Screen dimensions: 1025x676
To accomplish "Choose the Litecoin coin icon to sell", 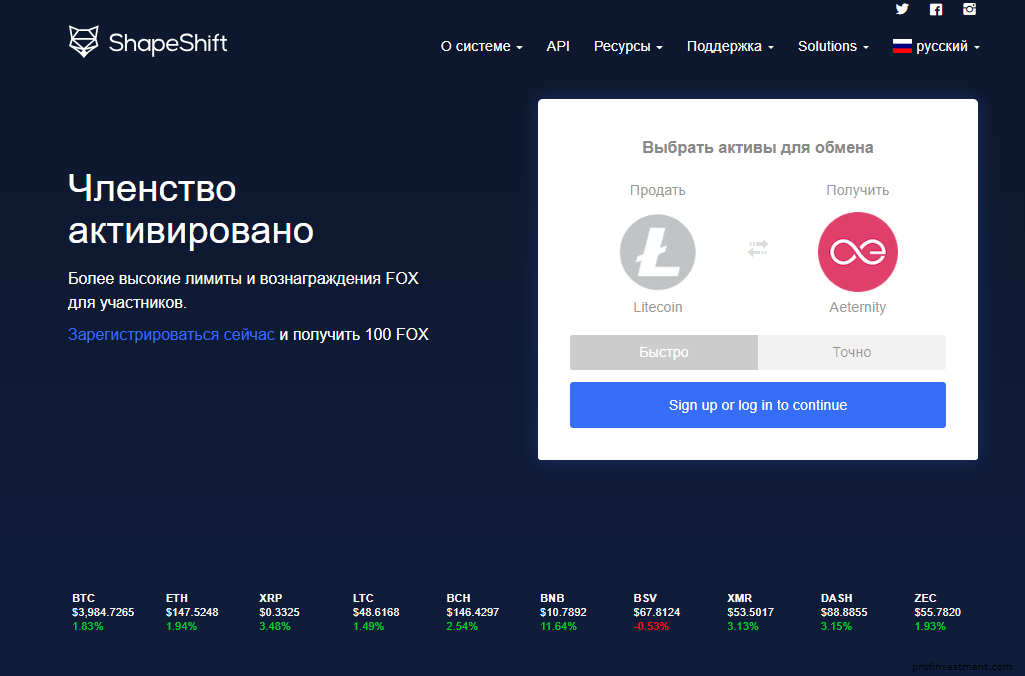I will coord(658,252).
